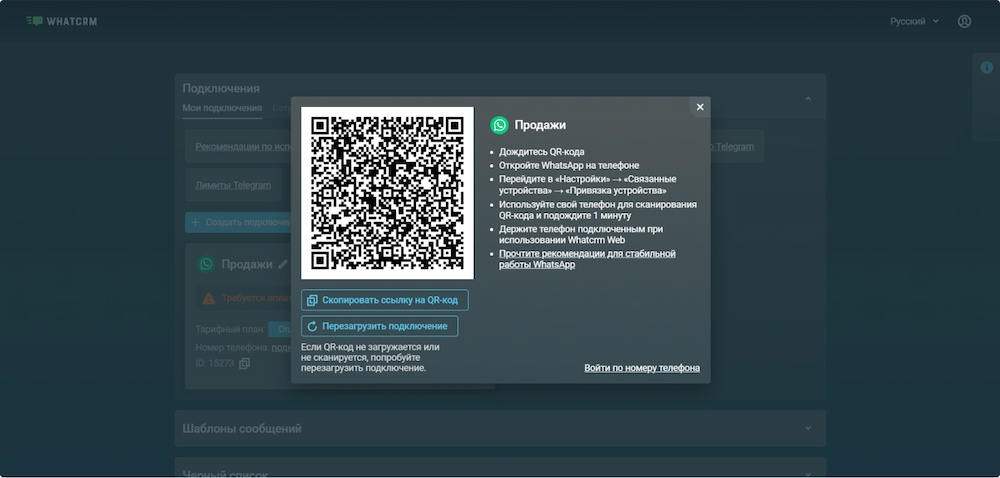This screenshot has height=478, width=1000.
Task: Copy the connection ID 15273 icon
Action: (244, 363)
